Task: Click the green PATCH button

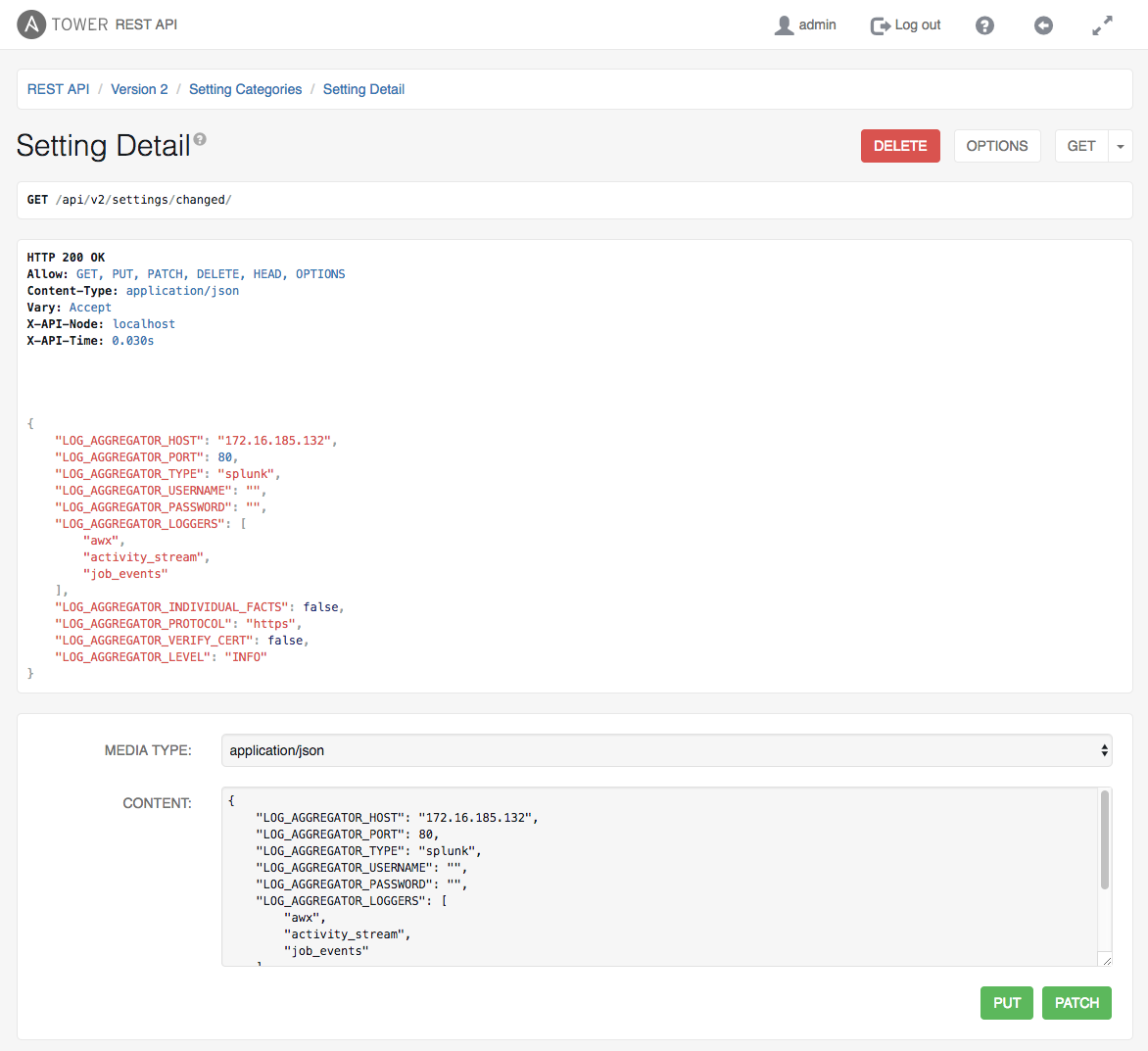Action: pyautogui.click(x=1076, y=1003)
